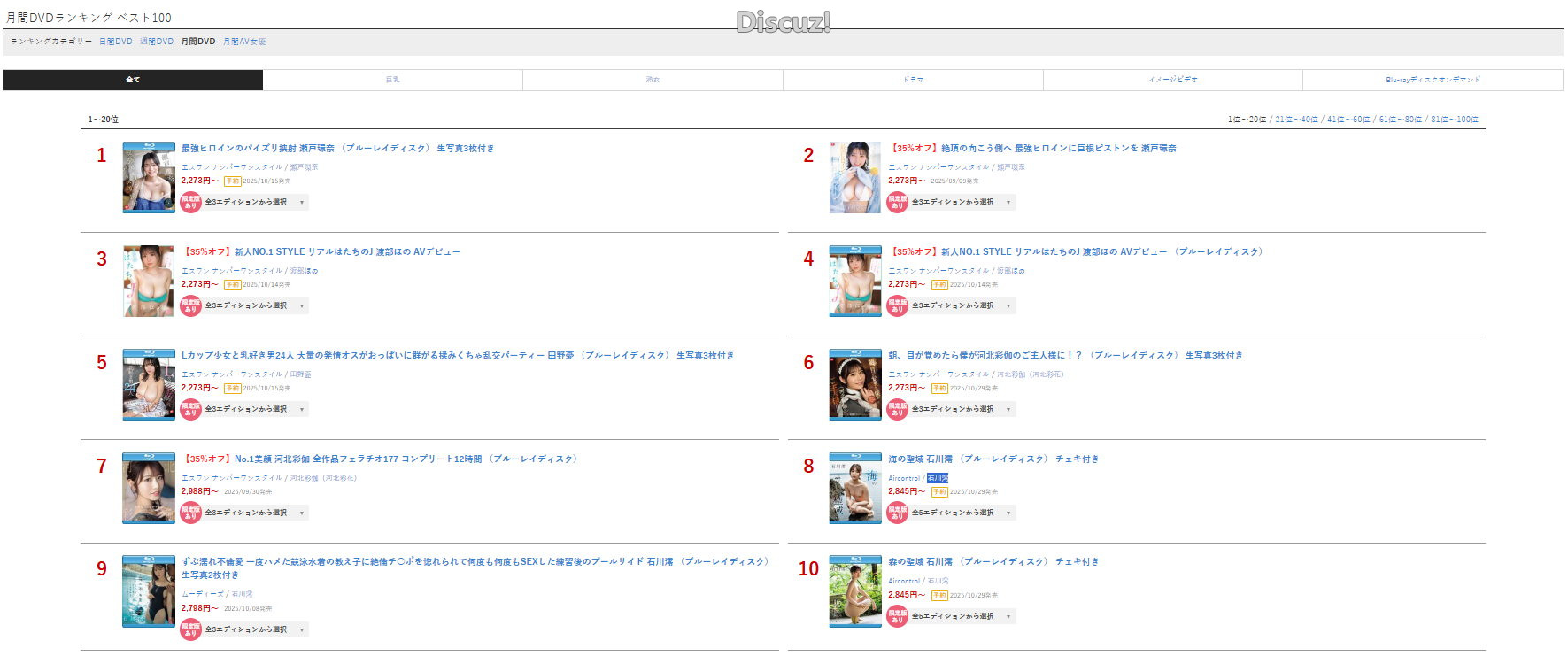
Task: Click the pink 限定版 badge on rank 4
Action: click(898, 305)
